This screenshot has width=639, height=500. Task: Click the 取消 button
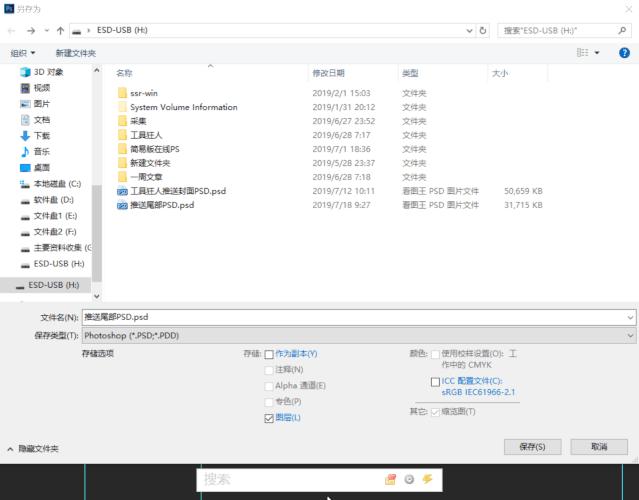599,447
